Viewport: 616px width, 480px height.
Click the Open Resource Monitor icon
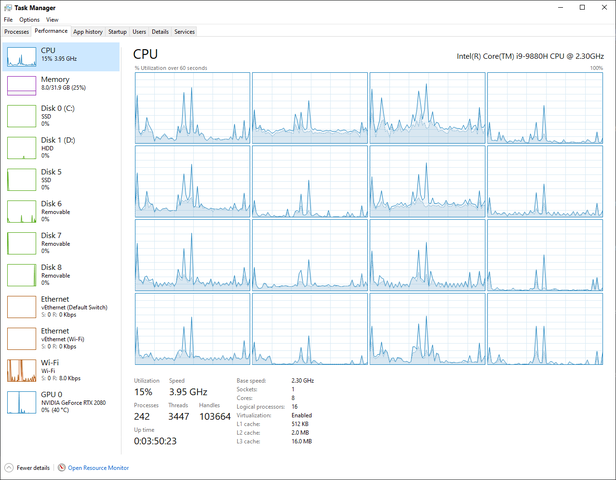tap(61, 467)
